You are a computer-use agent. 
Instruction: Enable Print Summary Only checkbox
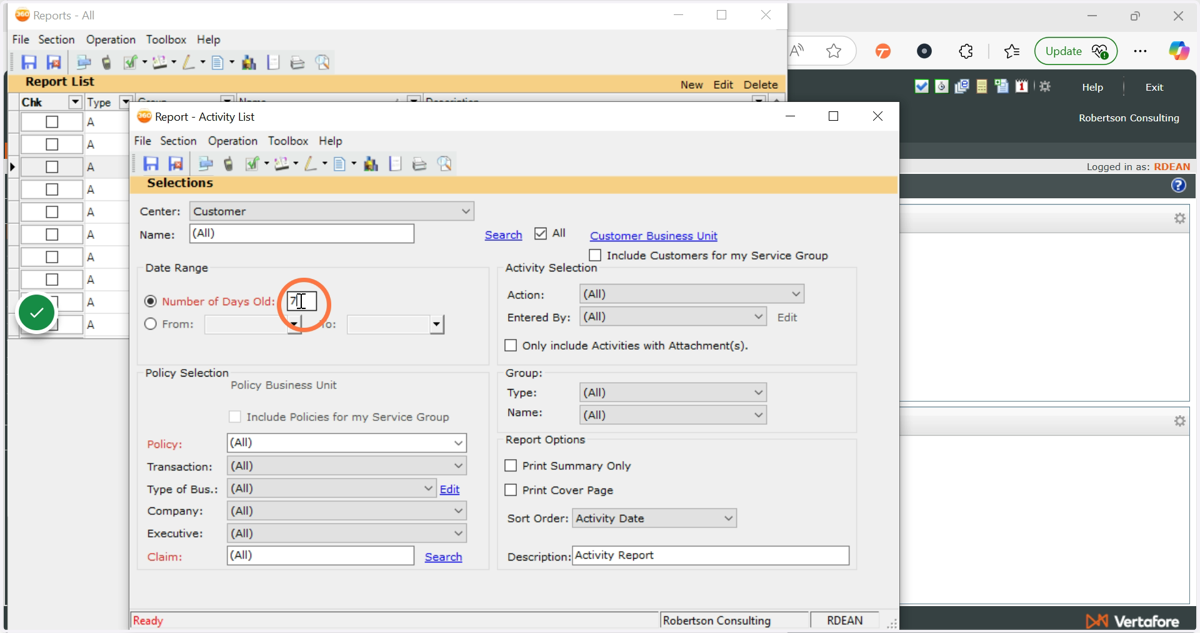(511, 466)
